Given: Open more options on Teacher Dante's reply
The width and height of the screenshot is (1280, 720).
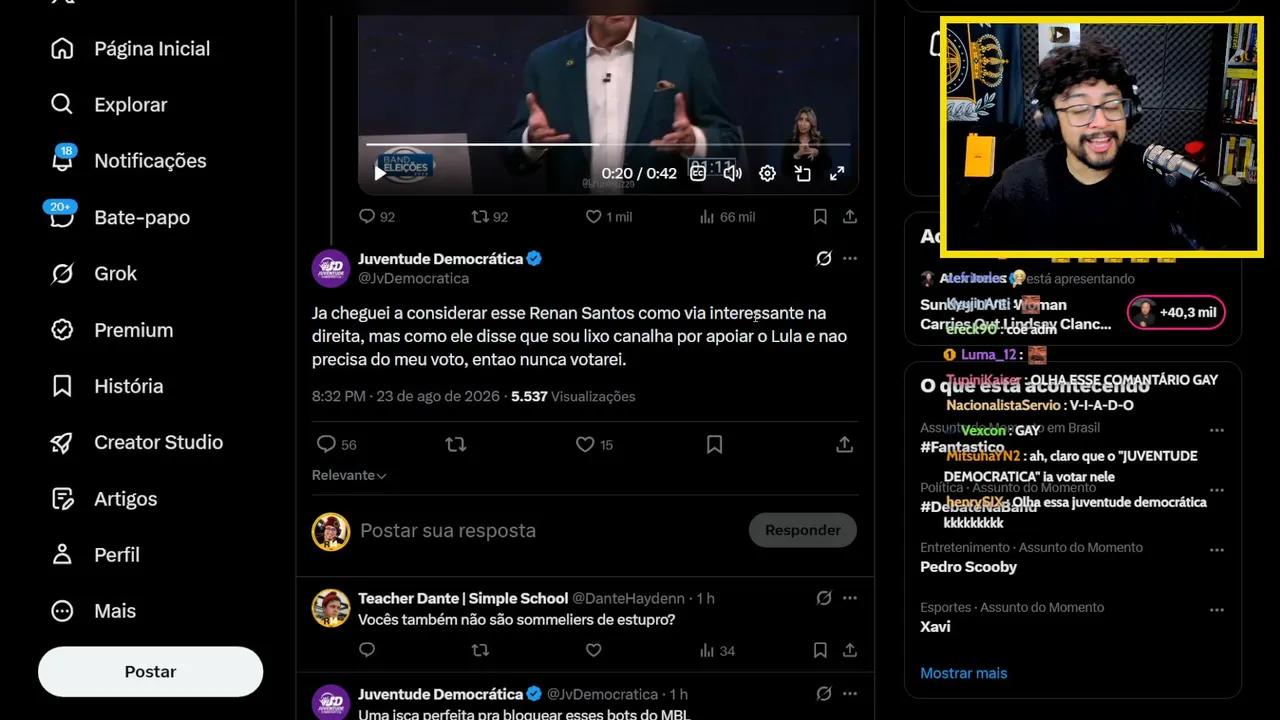Looking at the screenshot, I should 850,598.
